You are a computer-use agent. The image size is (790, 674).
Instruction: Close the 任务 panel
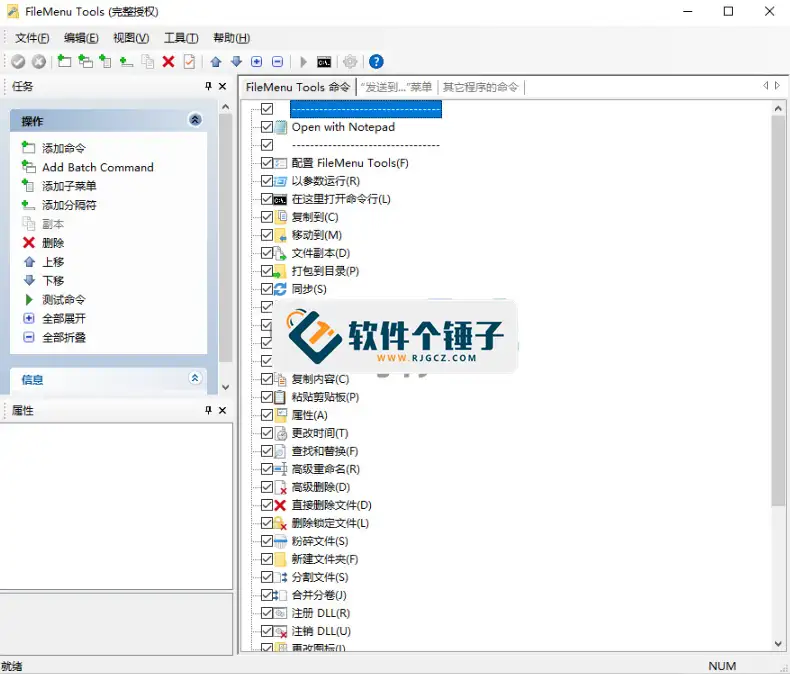point(222,86)
